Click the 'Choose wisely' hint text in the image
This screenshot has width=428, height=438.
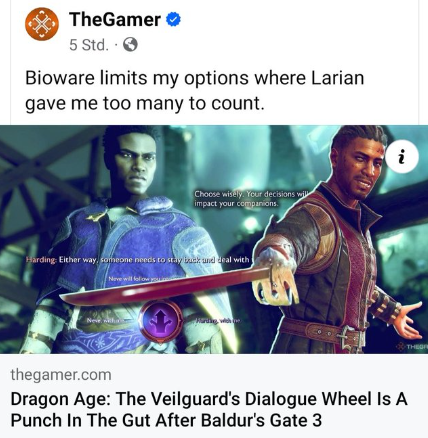click(252, 199)
